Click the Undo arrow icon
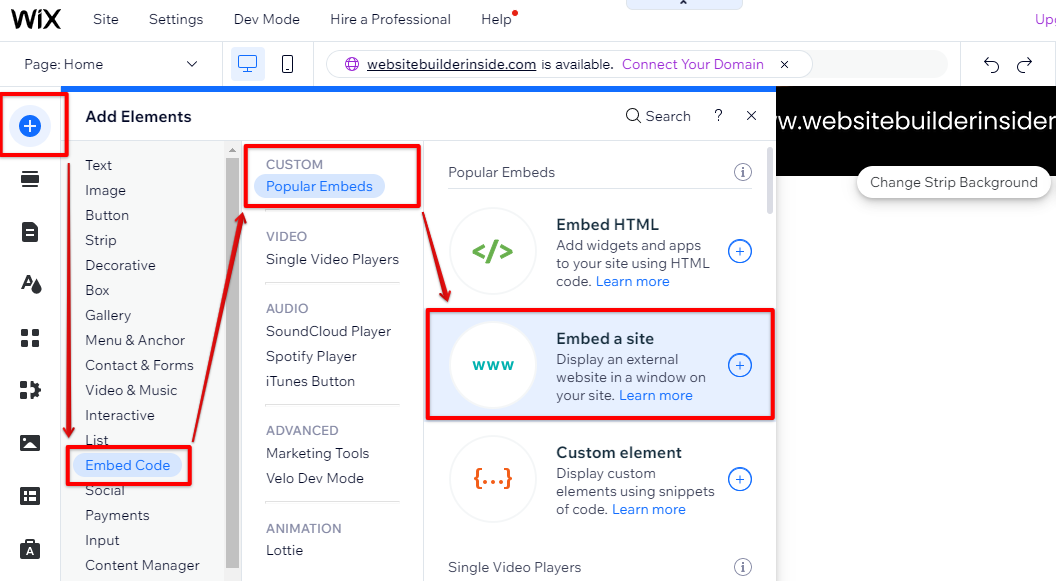This screenshot has width=1056, height=581. point(991,65)
